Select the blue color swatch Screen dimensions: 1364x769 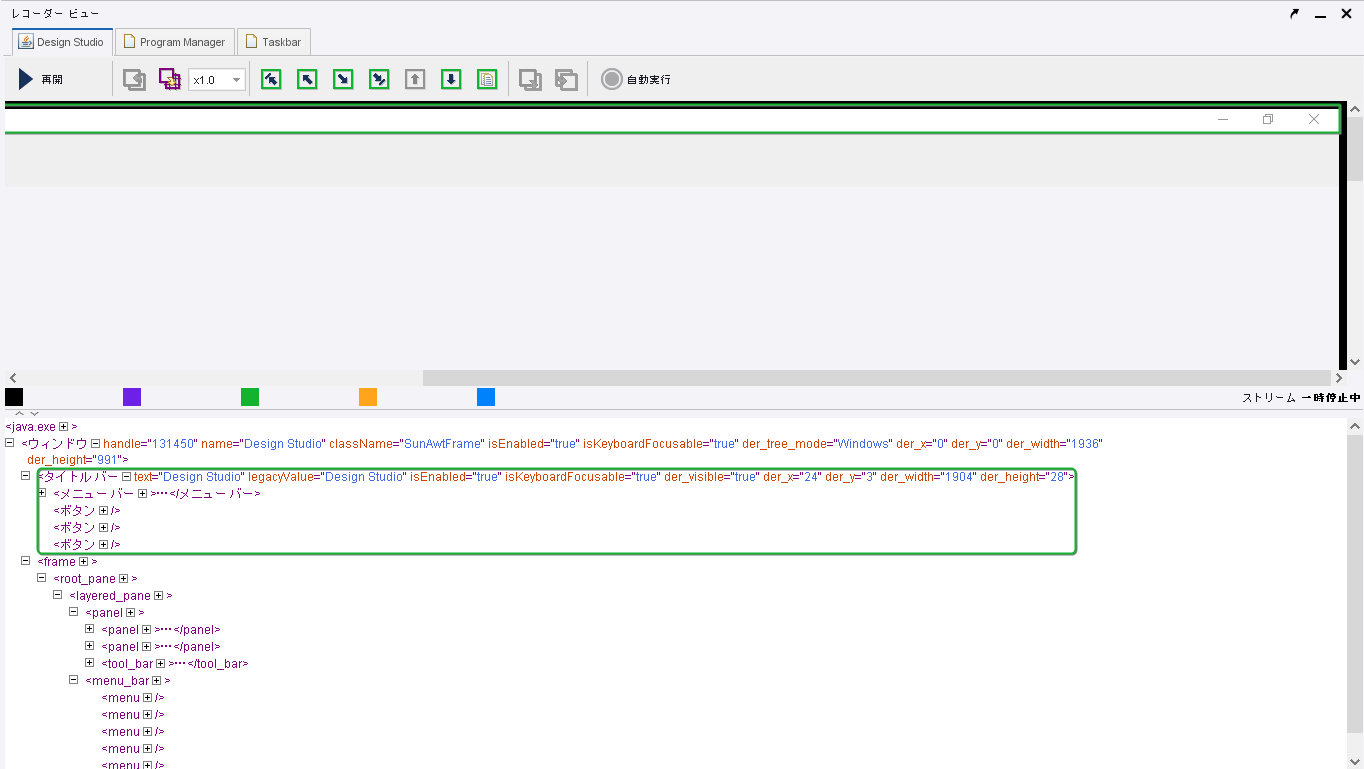pyautogui.click(x=486, y=397)
